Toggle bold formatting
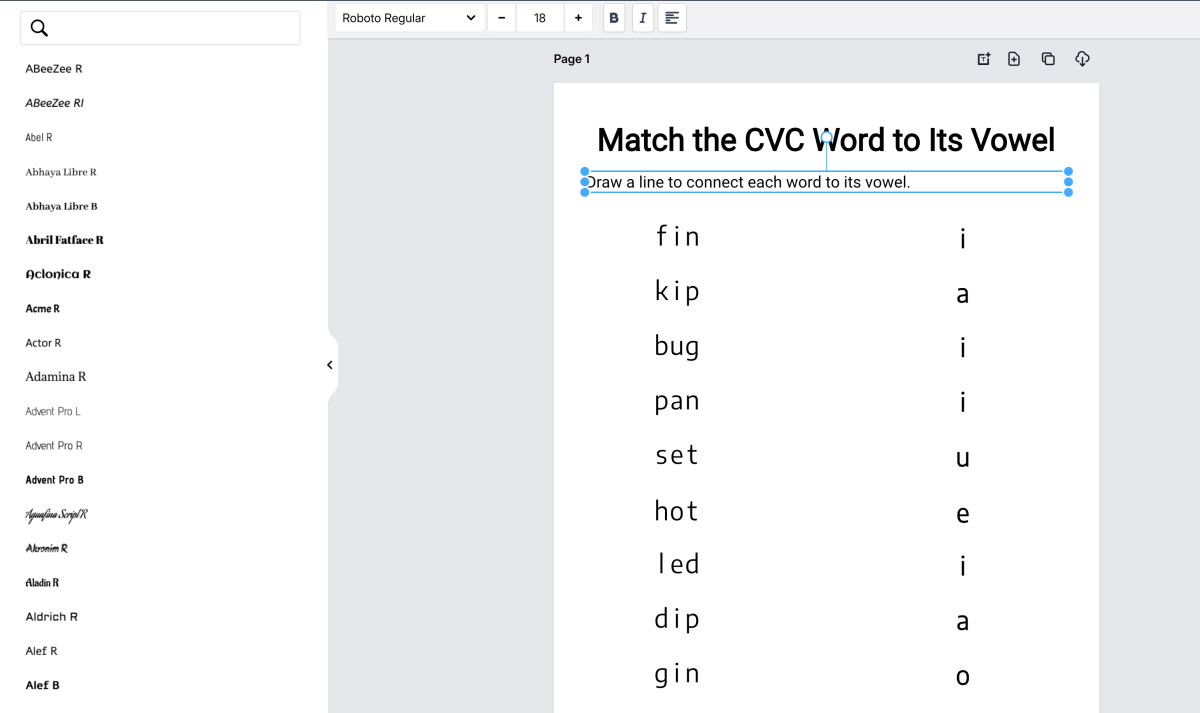 (x=614, y=18)
